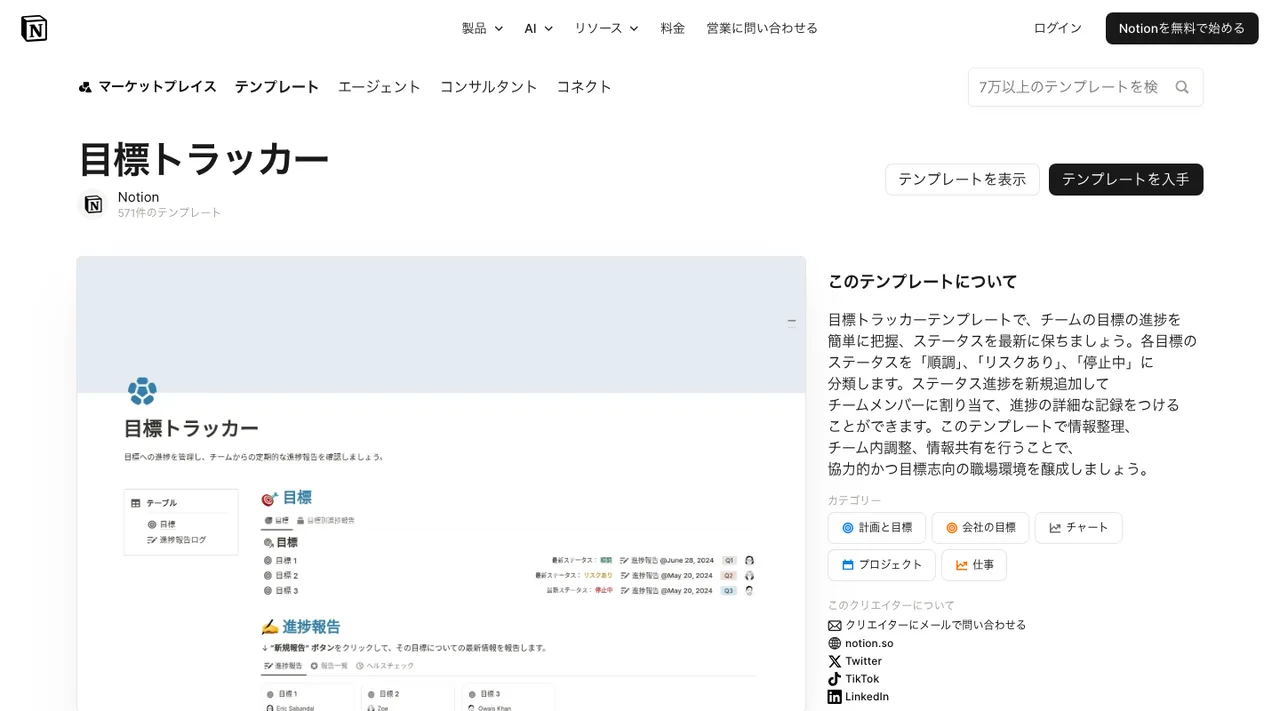
Task: Click the email envelope icon
Action: coord(835,625)
